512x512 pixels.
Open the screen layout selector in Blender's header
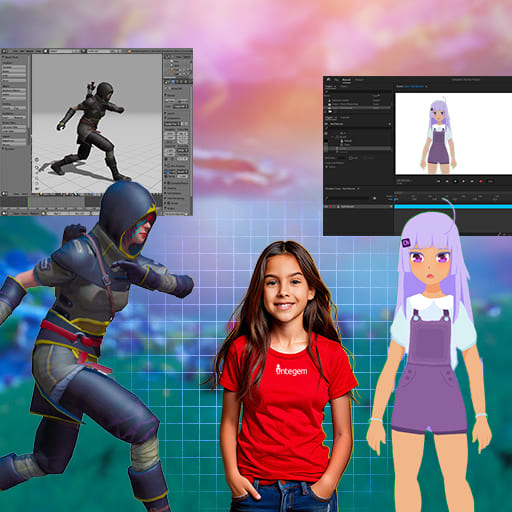coord(63,51)
